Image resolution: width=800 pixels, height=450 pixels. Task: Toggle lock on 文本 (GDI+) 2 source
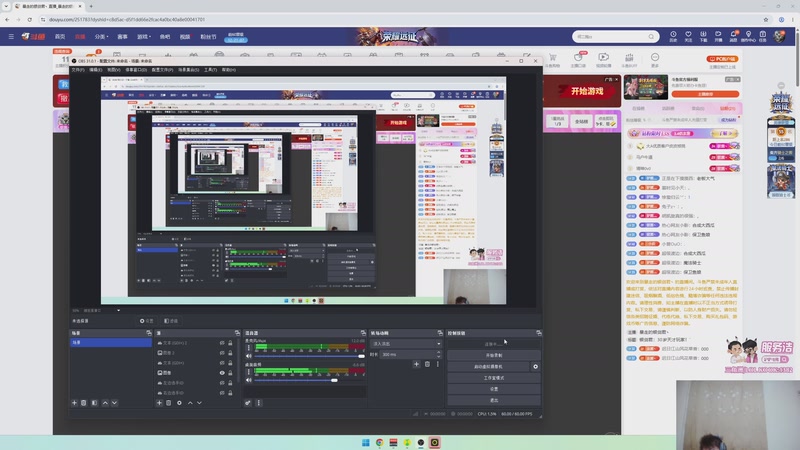pyautogui.click(x=230, y=343)
